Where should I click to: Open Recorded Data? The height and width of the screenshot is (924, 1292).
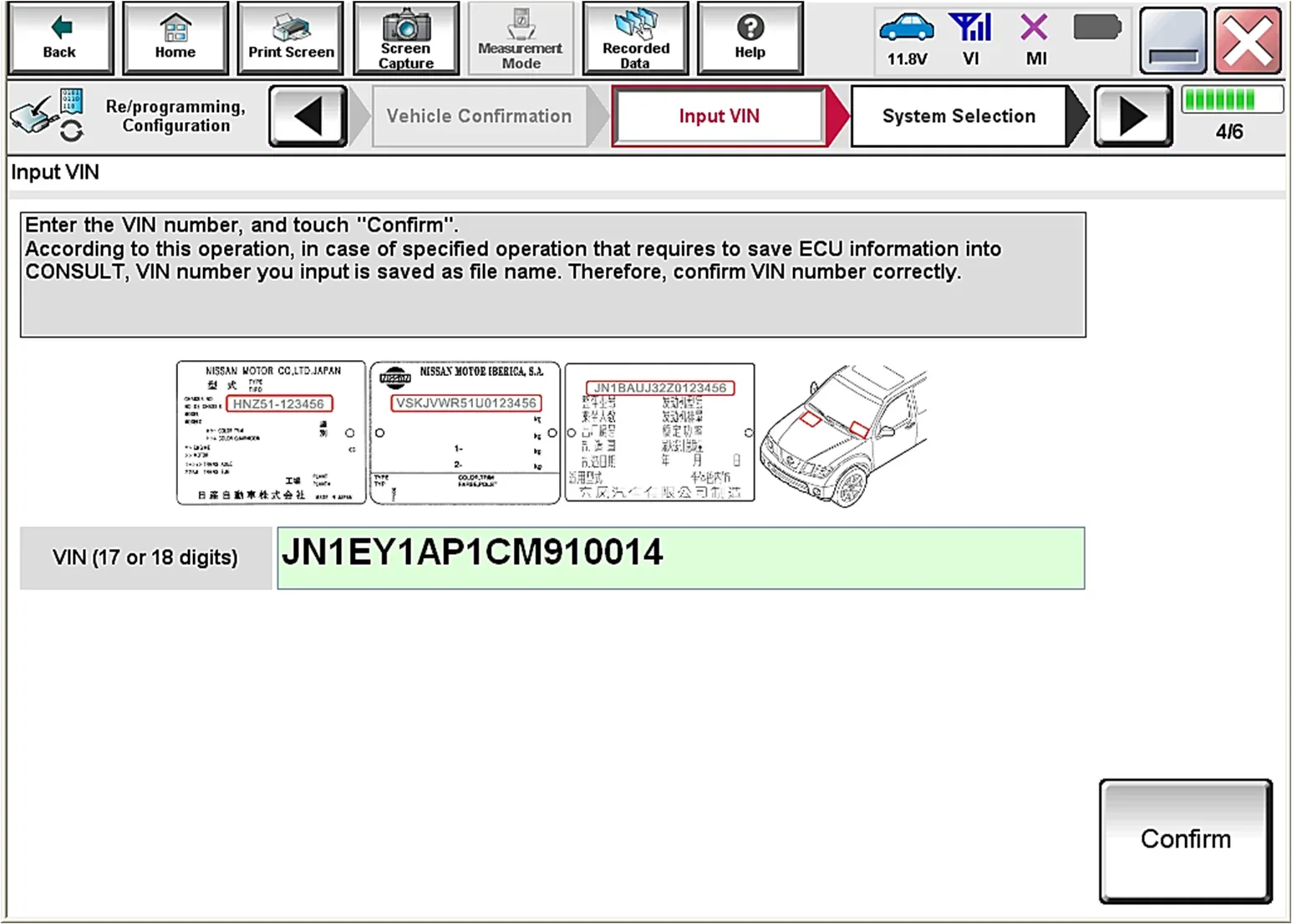click(x=636, y=38)
